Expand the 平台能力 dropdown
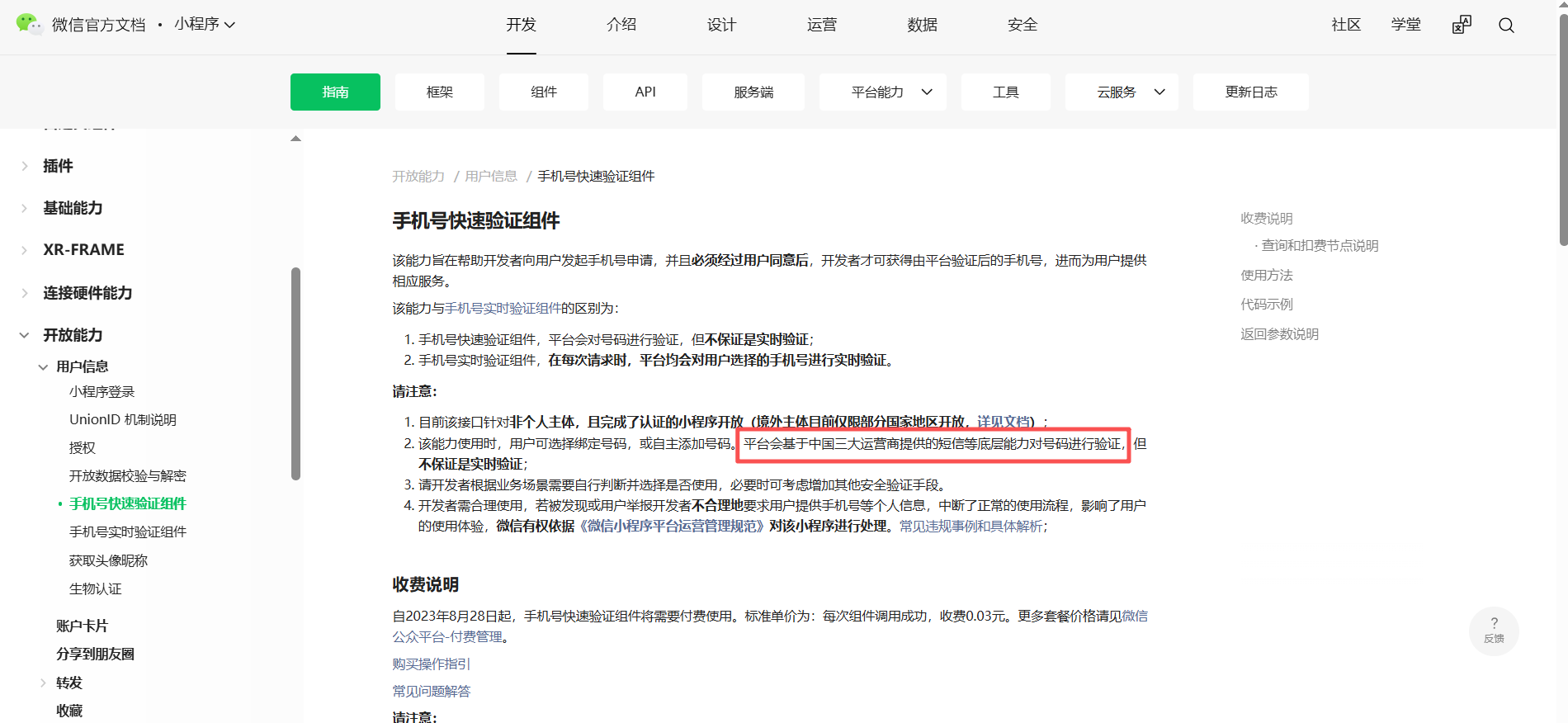 (x=883, y=92)
